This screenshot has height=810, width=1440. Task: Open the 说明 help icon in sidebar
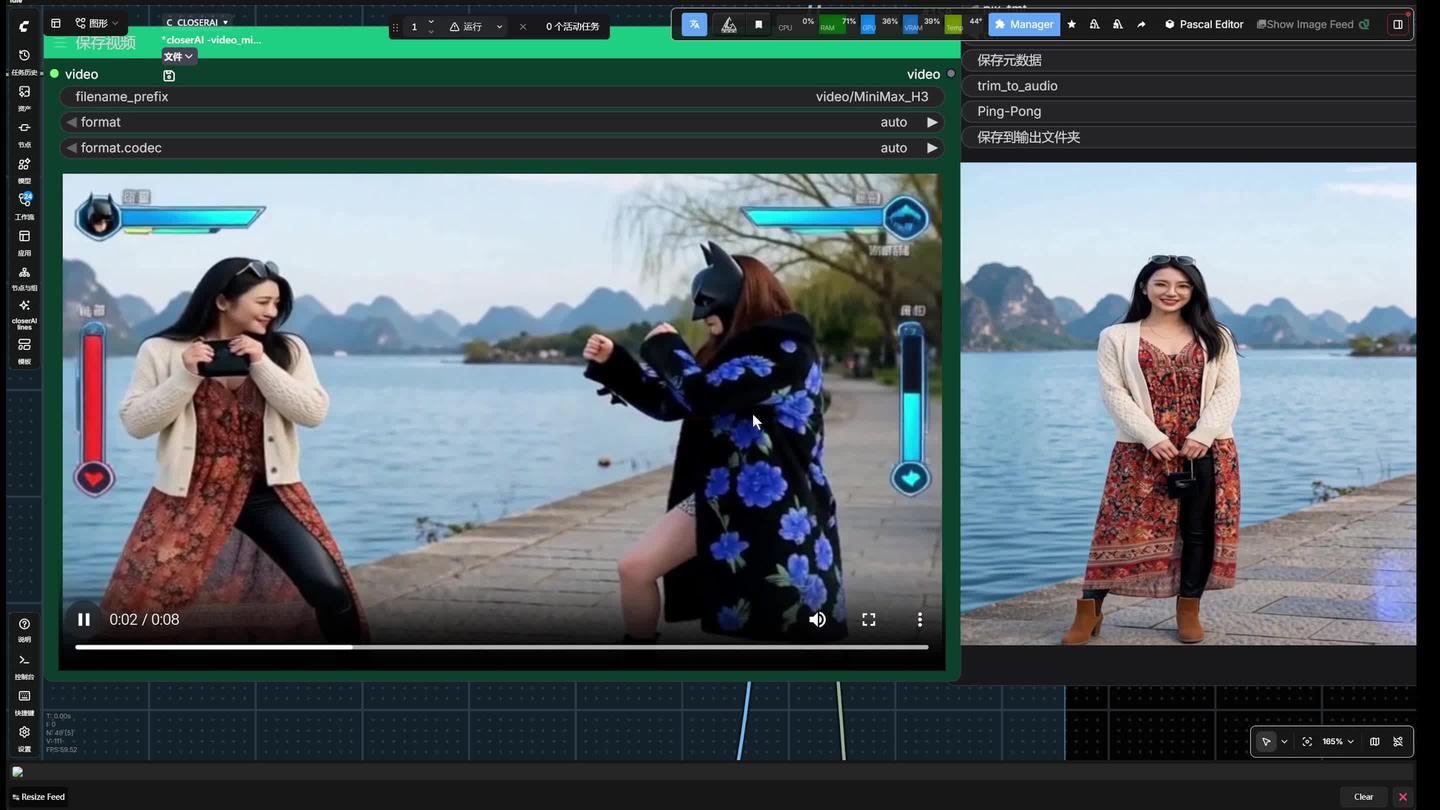coord(24,629)
